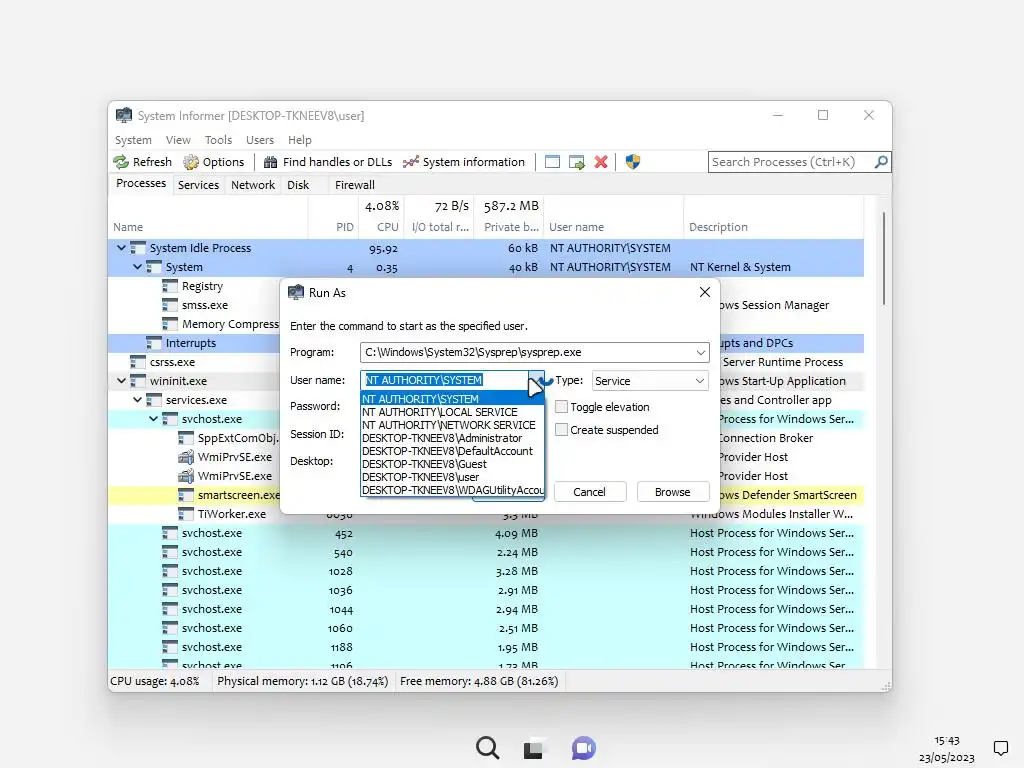The height and width of the screenshot is (768, 1024).
Task: Switch to the Disk tab
Action: (298, 185)
